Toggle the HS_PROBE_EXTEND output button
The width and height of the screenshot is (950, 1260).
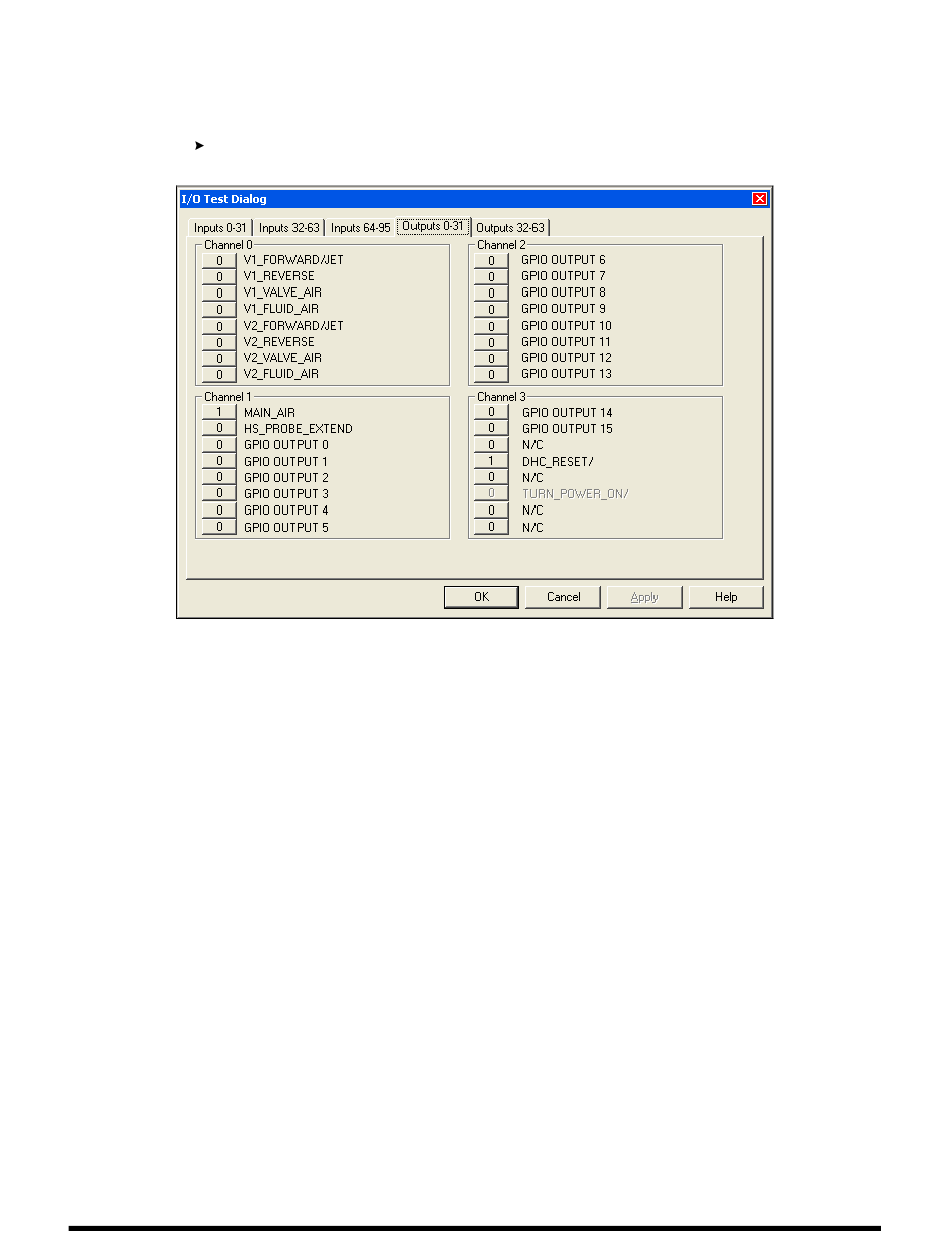point(219,428)
